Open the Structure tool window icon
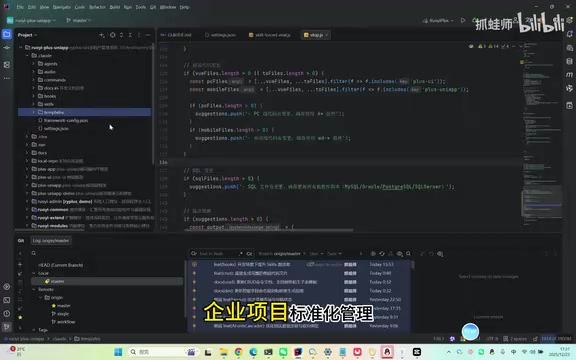Image resolution: width=576 pixels, height=360 pixels. [x=7, y=65]
